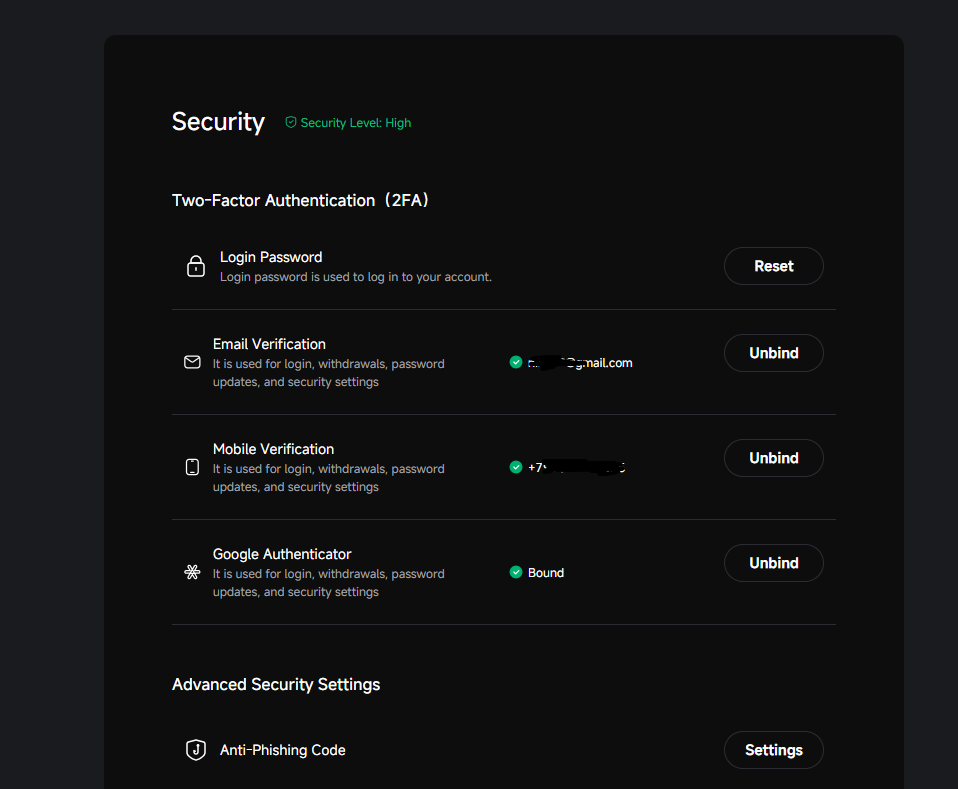The width and height of the screenshot is (958, 789).
Task: Click the Google Authenticator icon
Action: (x=192, y=572)
